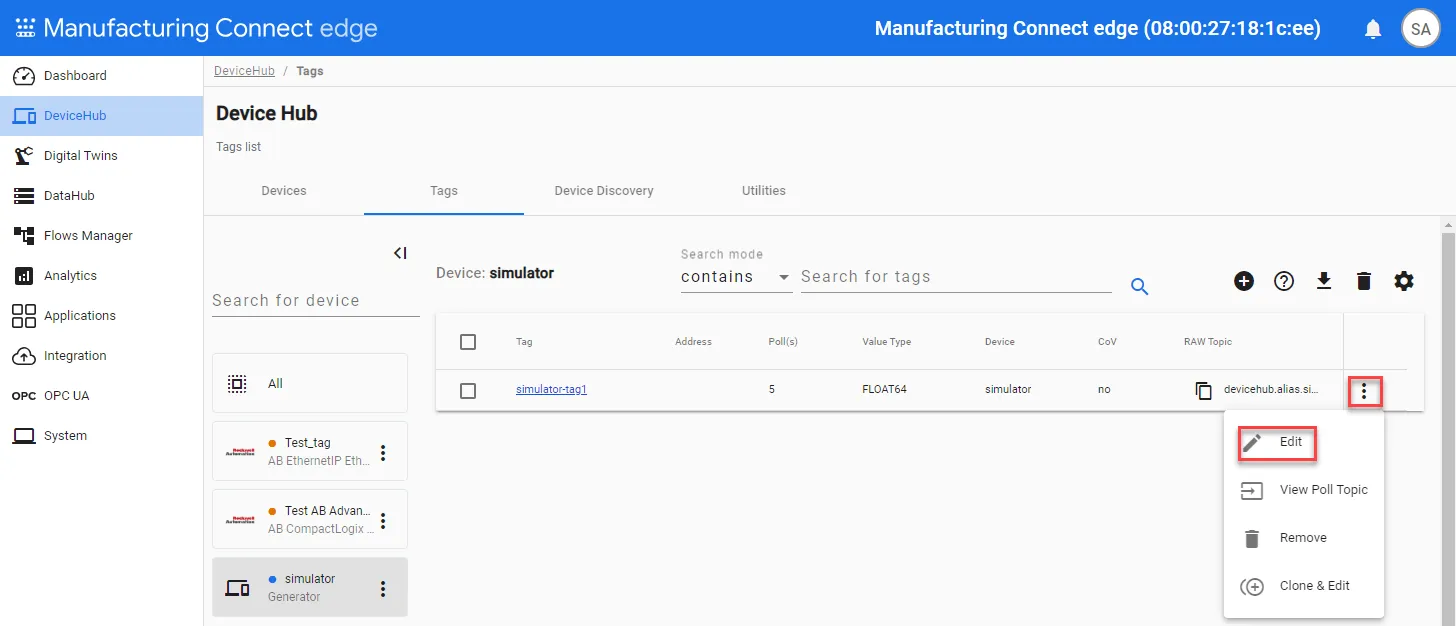1456x626 pixels.
Task: Select the All devices card
Action: (310, 383)
